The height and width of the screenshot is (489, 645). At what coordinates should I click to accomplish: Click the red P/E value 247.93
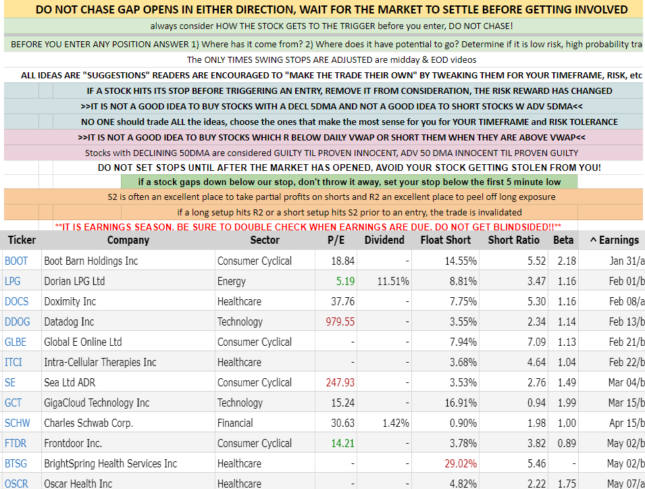point(340,382)
